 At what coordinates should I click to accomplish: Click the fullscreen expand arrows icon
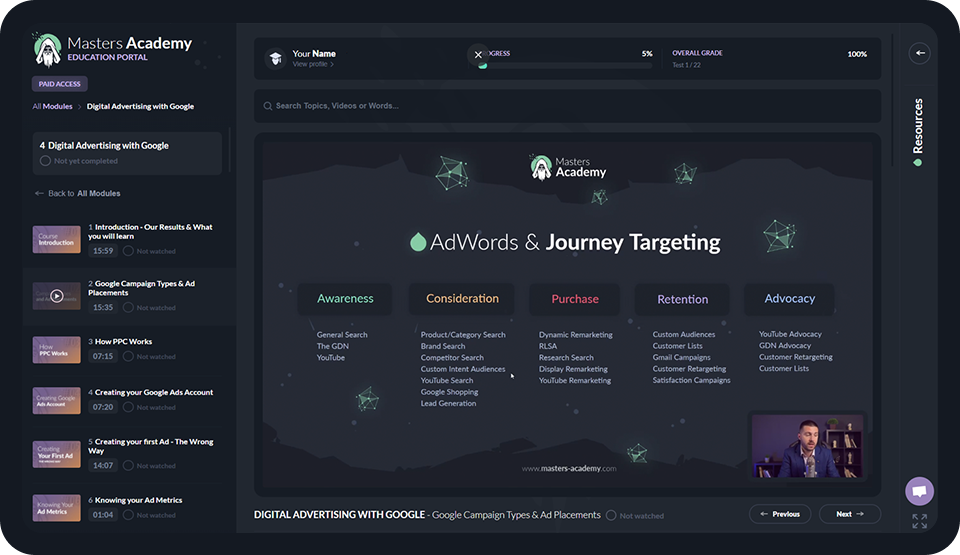point(920,521)
